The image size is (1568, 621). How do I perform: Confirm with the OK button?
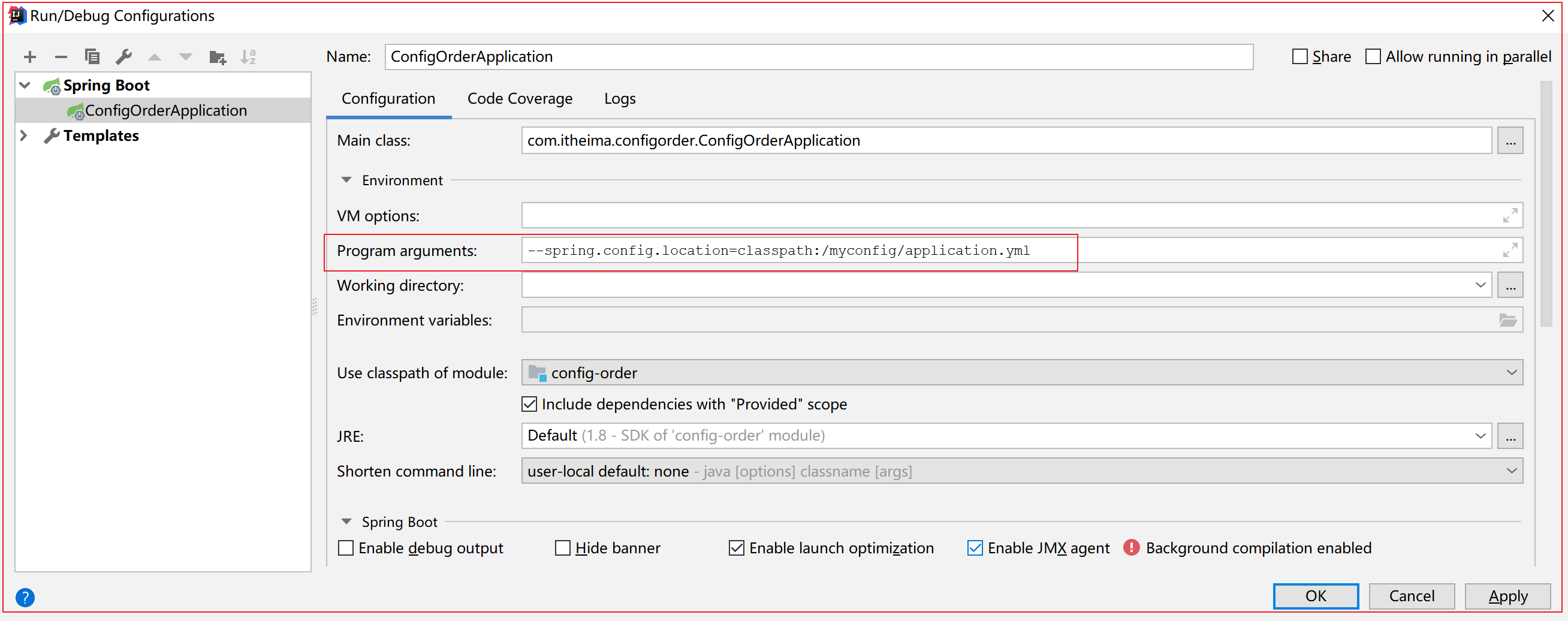(1316, 596)
